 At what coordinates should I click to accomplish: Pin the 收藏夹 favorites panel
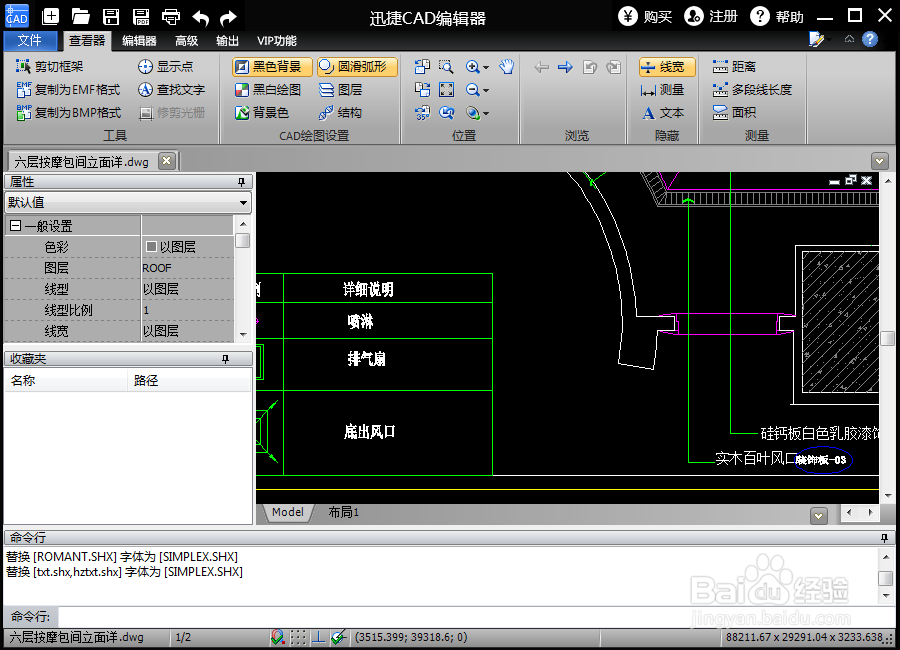pos(226,359)
